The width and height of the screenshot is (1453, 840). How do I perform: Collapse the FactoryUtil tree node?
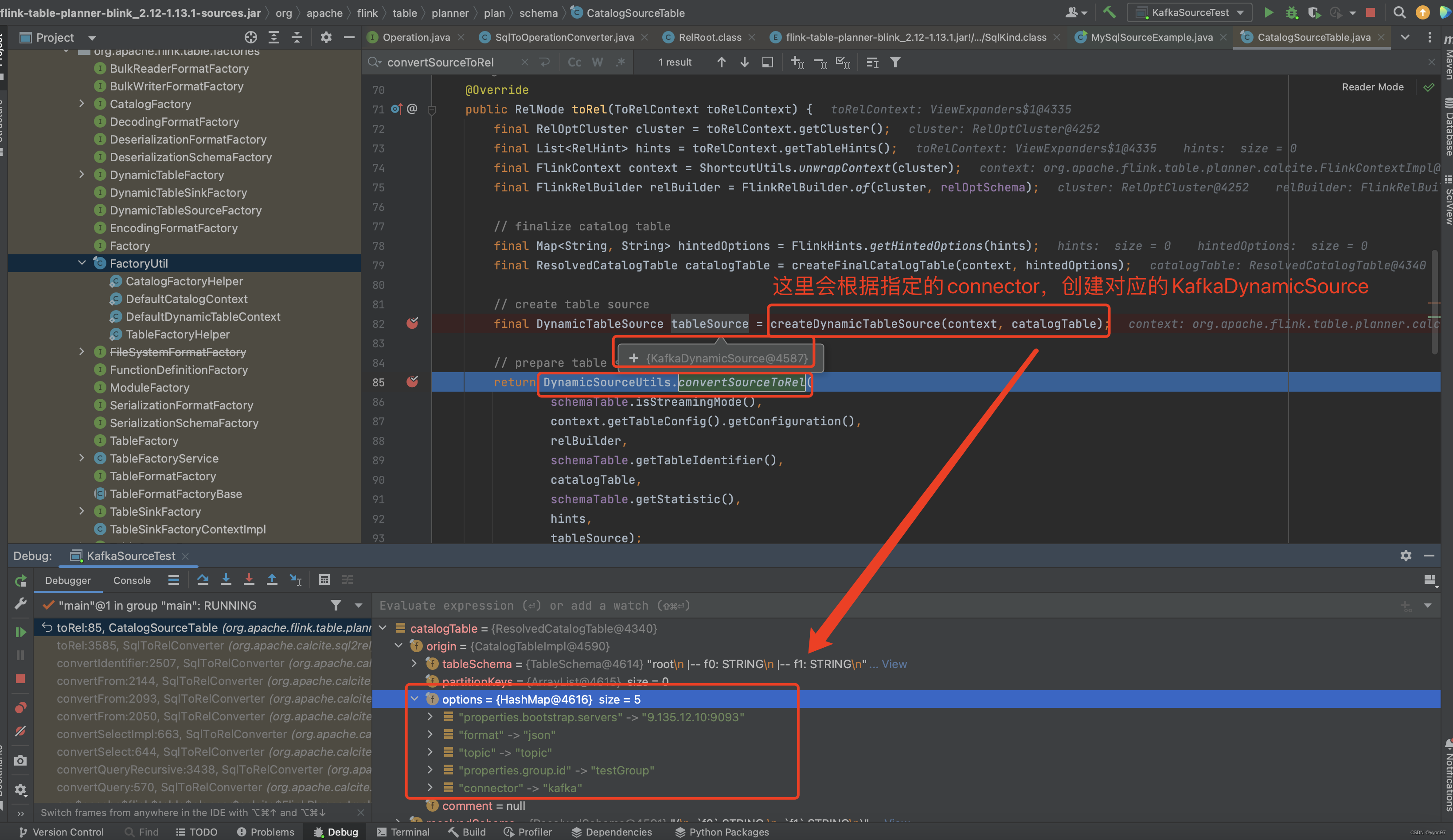point(82,263)
